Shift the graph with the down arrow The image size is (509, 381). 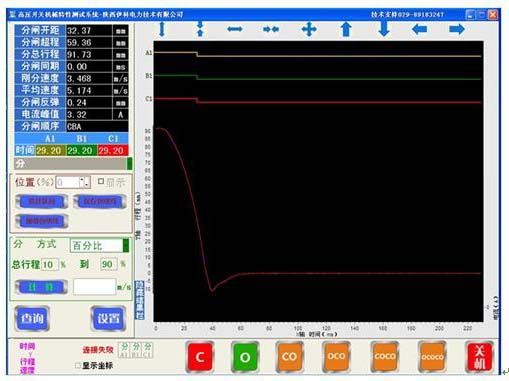384,29
